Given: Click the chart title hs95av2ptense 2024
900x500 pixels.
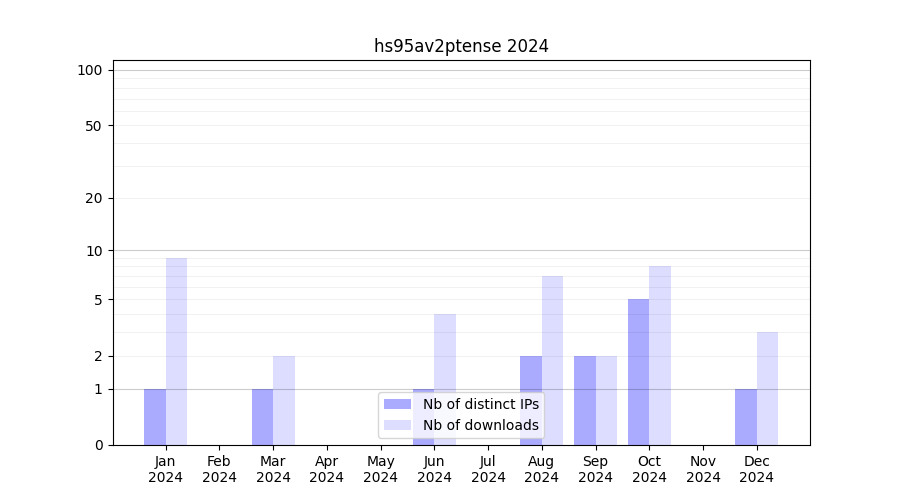Looking at the screenshot, I should tap(461, 46).
